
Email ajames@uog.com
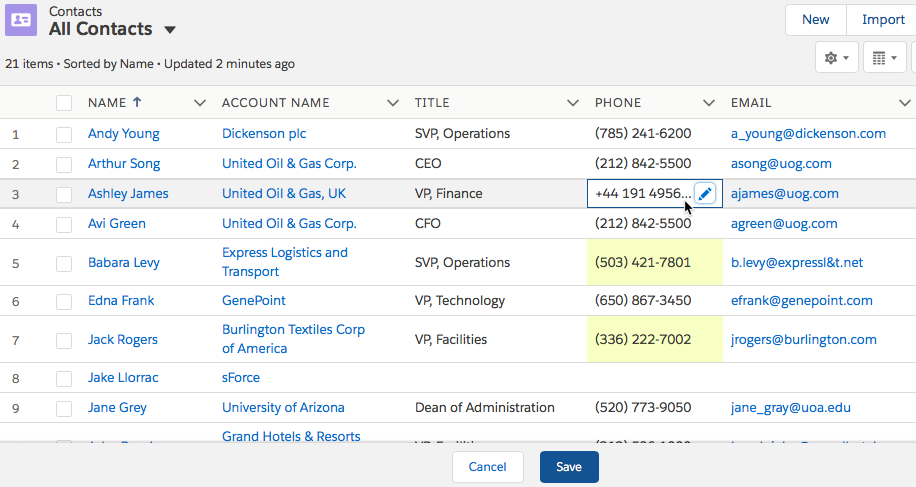tap(785, 193)
